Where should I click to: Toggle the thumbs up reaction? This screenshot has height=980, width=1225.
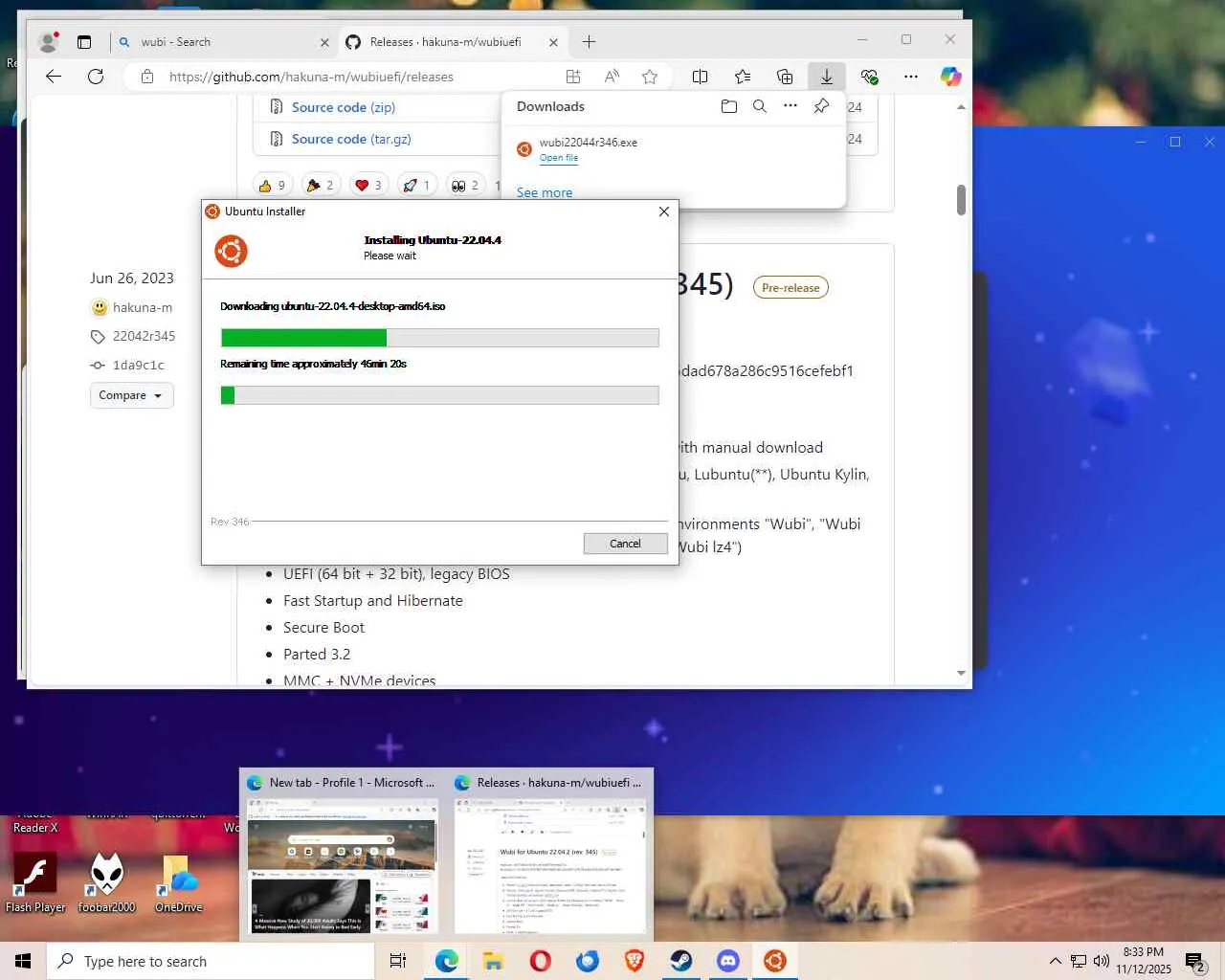(273, 186)
